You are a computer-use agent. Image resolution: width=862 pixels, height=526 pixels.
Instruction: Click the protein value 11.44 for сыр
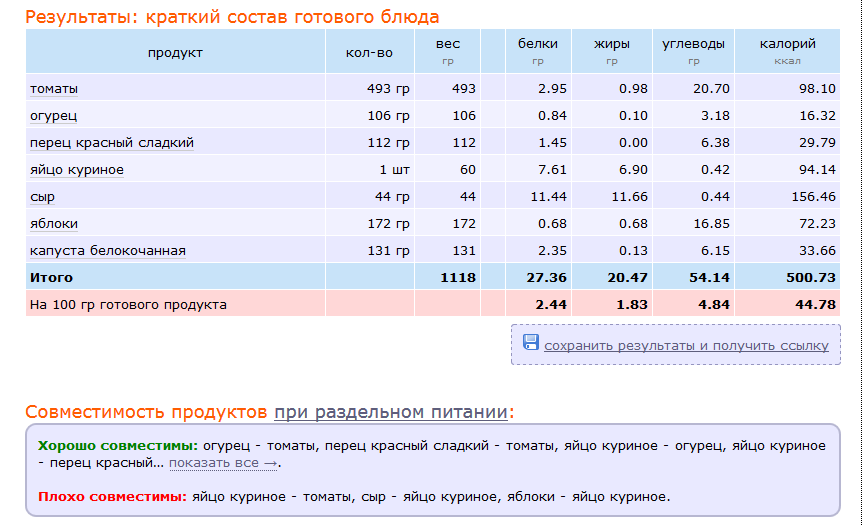point(548,197)
